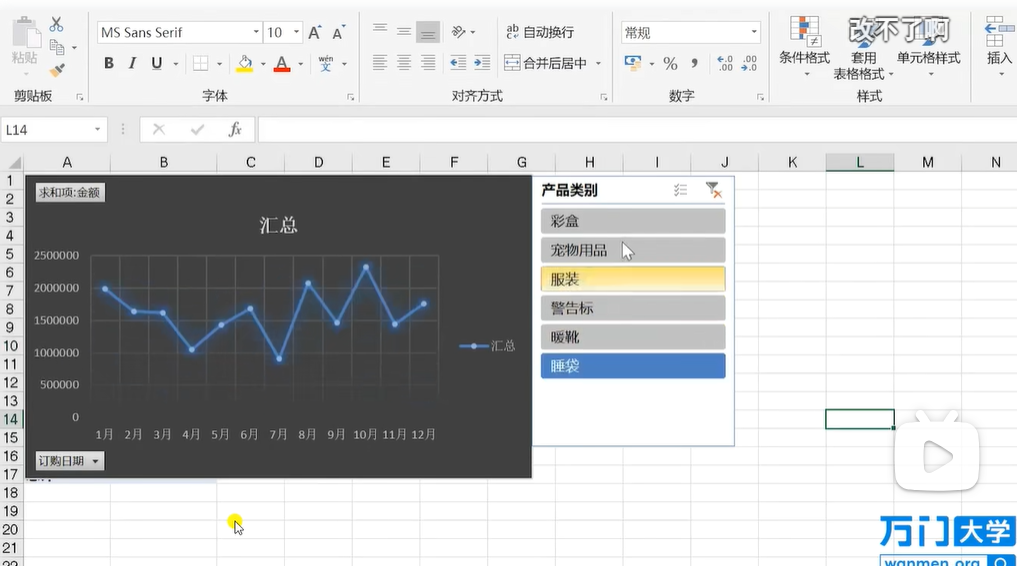Click the select-all corner triangle
The width and height of the screenshot is (1017, 566).
pos(13,162)
